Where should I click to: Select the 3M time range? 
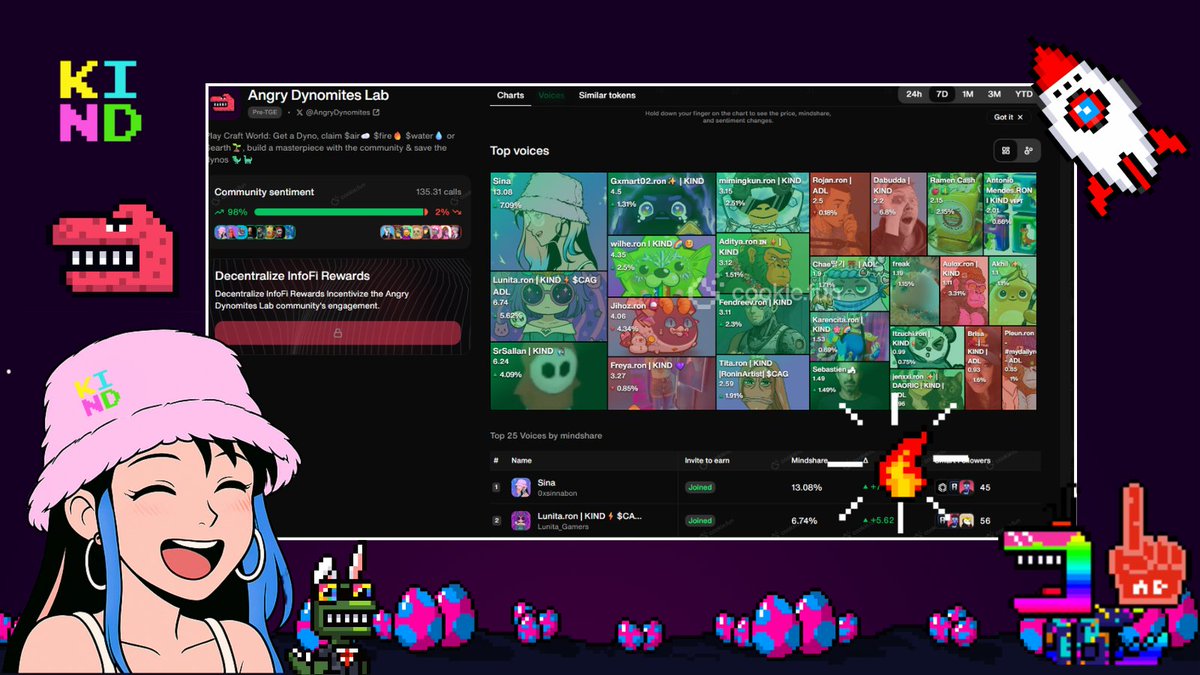click(994, 94)
